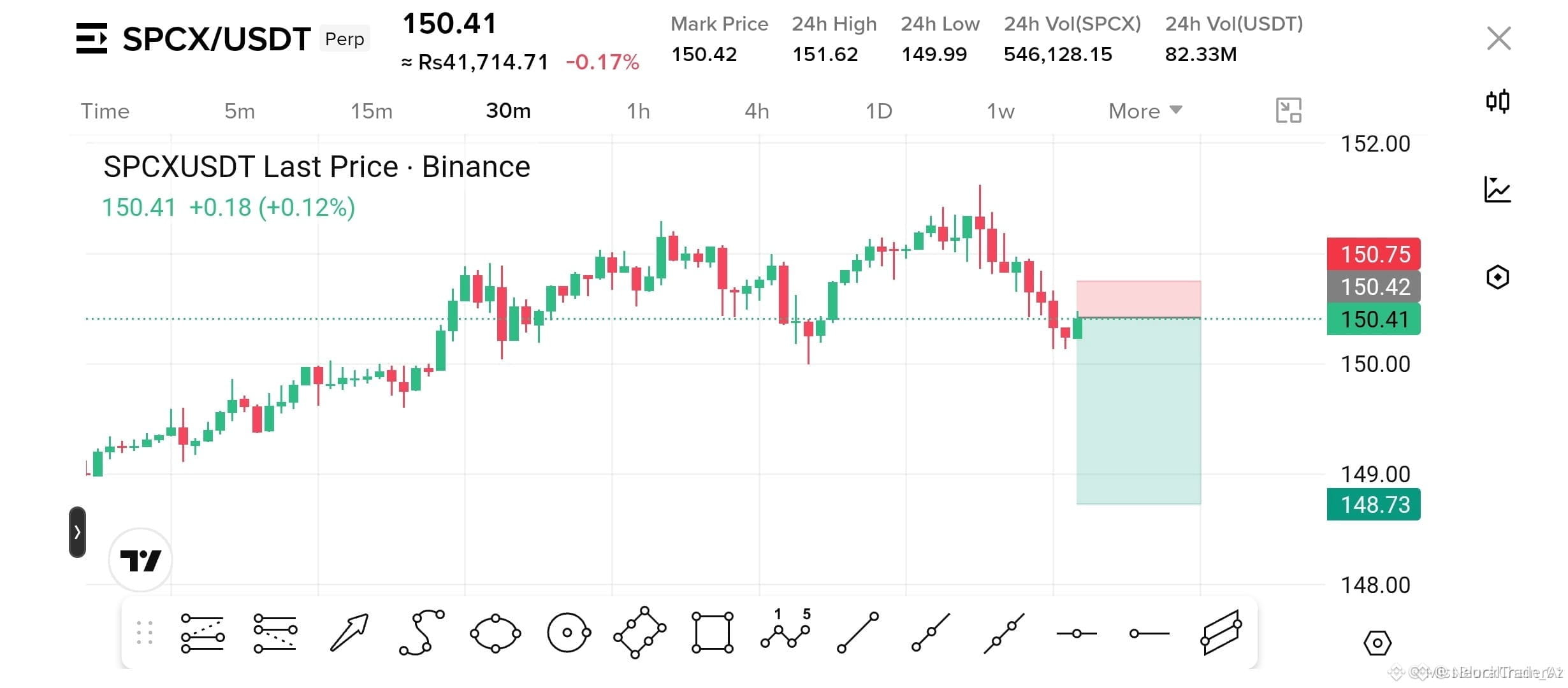Expand the More timeframes dropdown
Screen dimensions: 1568x688
[1145, 111]
